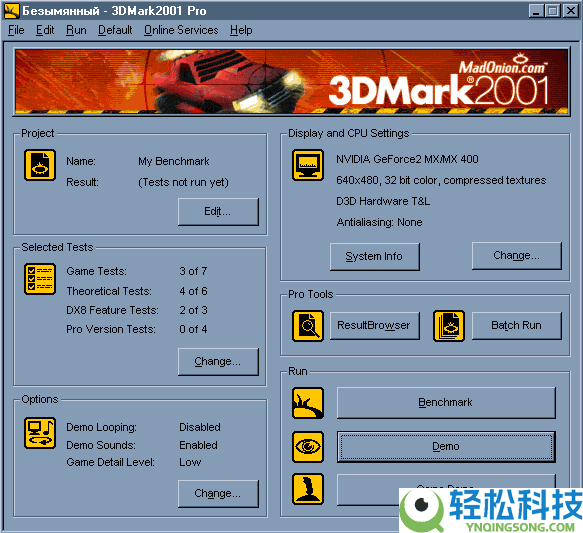This screenshot has width=583, height=533.
Task: Click the Demo Sounds 'Enabled' value
Action: (199, 445)
